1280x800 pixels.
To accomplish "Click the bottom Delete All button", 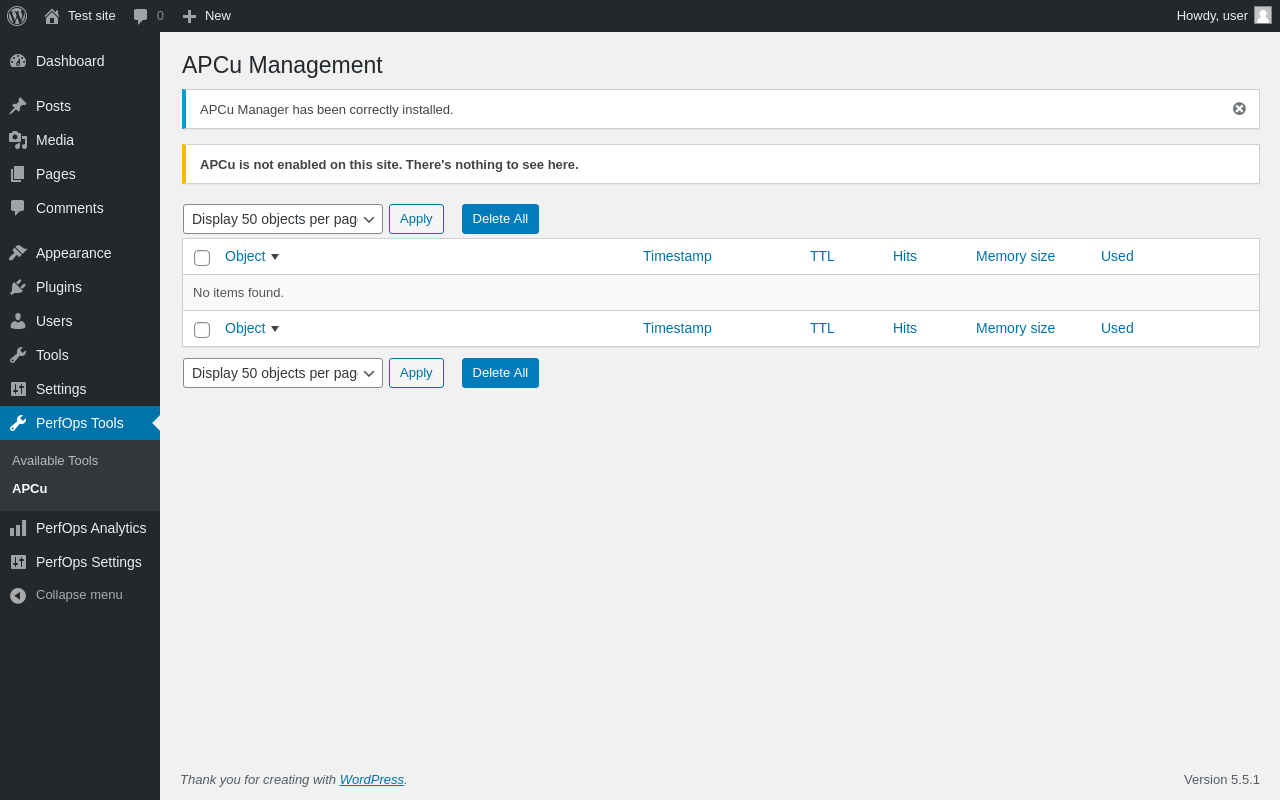I will [500, 373].
